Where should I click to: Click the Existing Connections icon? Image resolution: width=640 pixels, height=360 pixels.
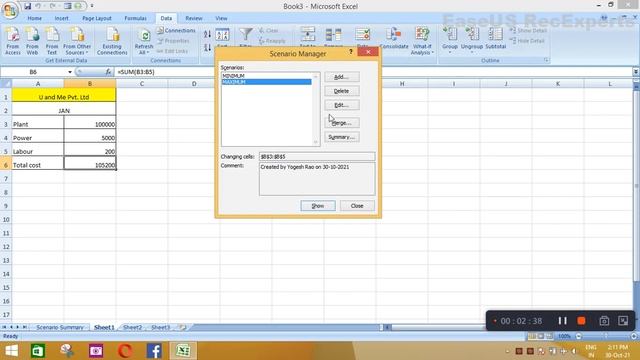pos(112,40)
